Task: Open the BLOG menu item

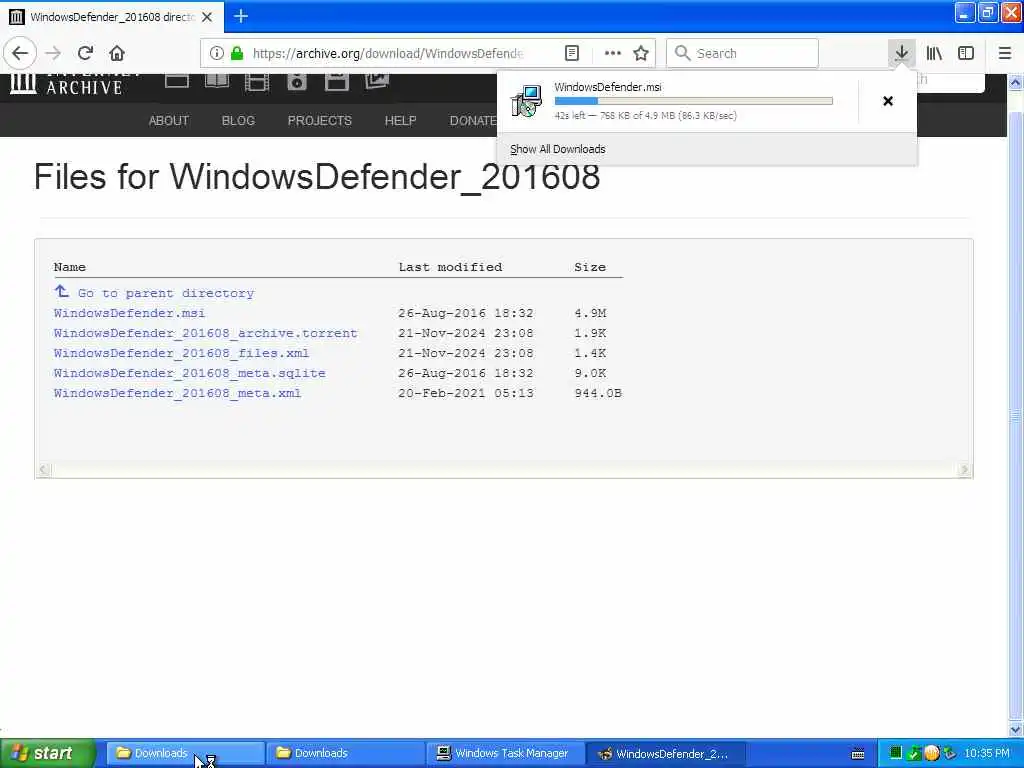Action: click(x=238, y=121)
